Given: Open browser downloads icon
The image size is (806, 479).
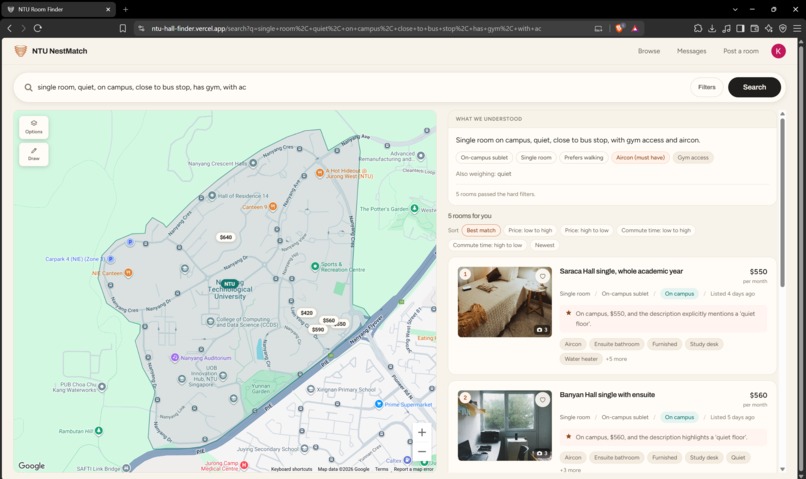Looking at the screenshot, I should [x=712, y=28].
